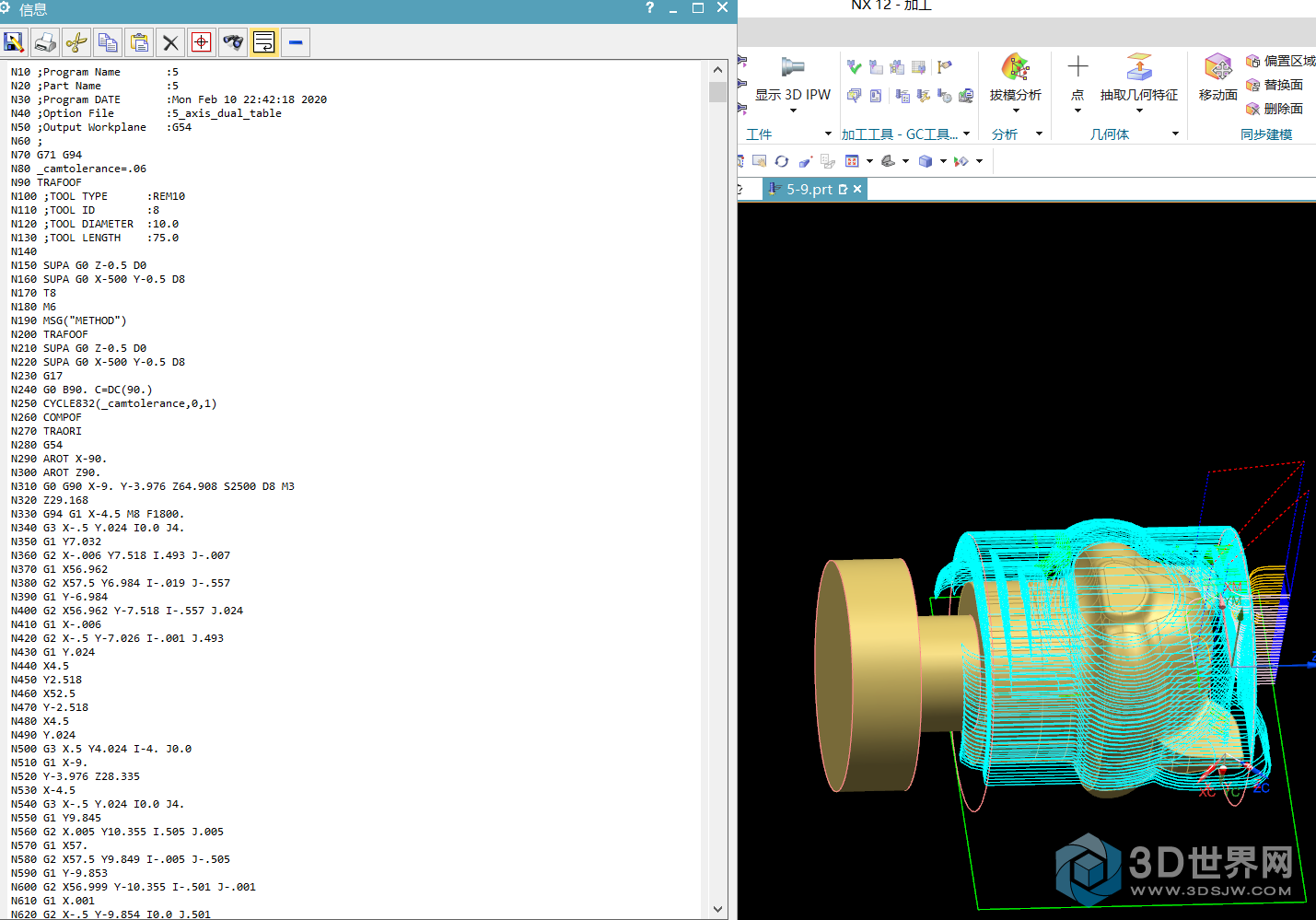Click the first icon in machining tools bottom row
Image resolution: width=1316 pixels, height=920 pixels.
tap(855, 96)
